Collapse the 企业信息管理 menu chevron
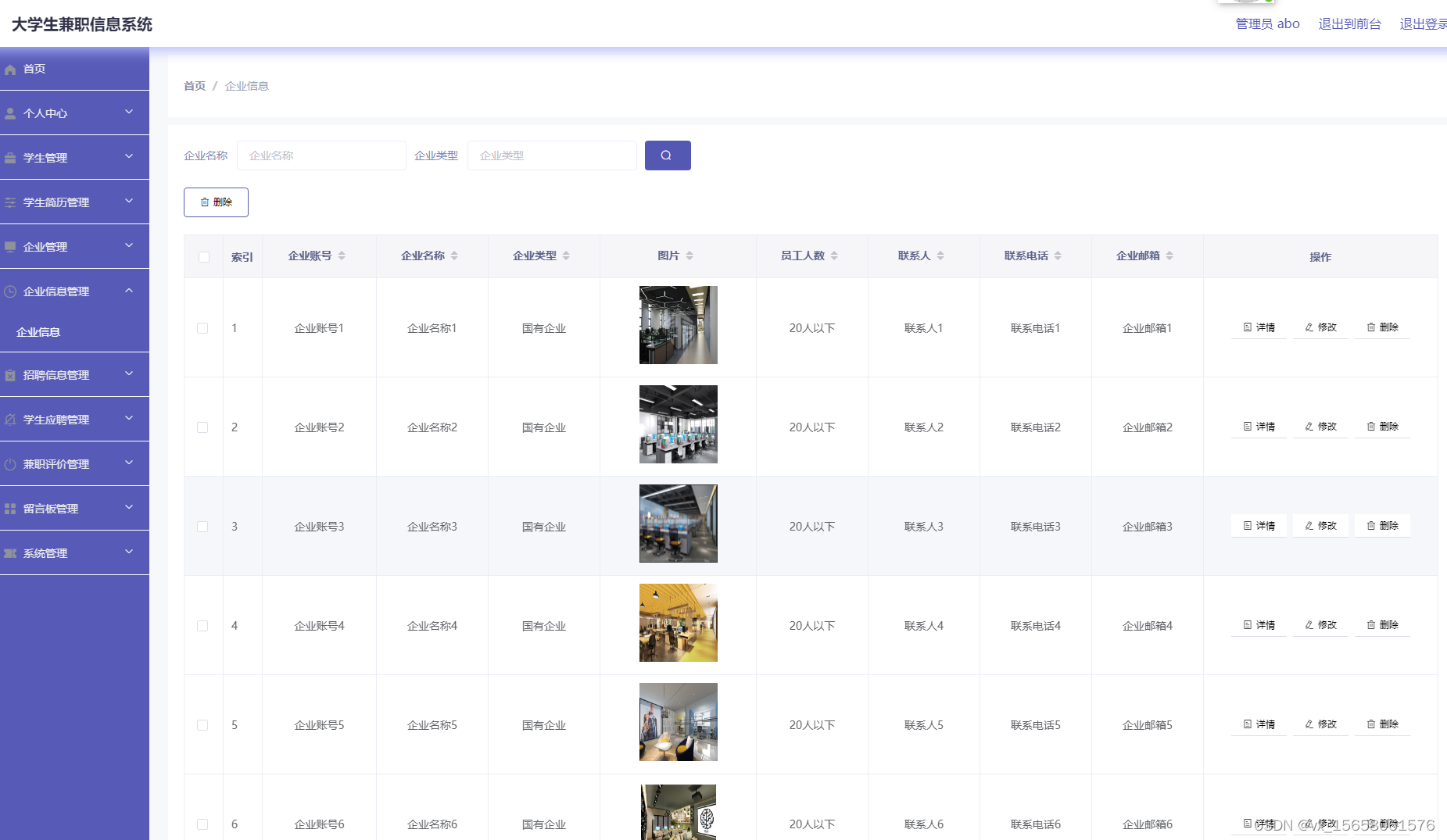1447x840 pixels. pos(129,290)
